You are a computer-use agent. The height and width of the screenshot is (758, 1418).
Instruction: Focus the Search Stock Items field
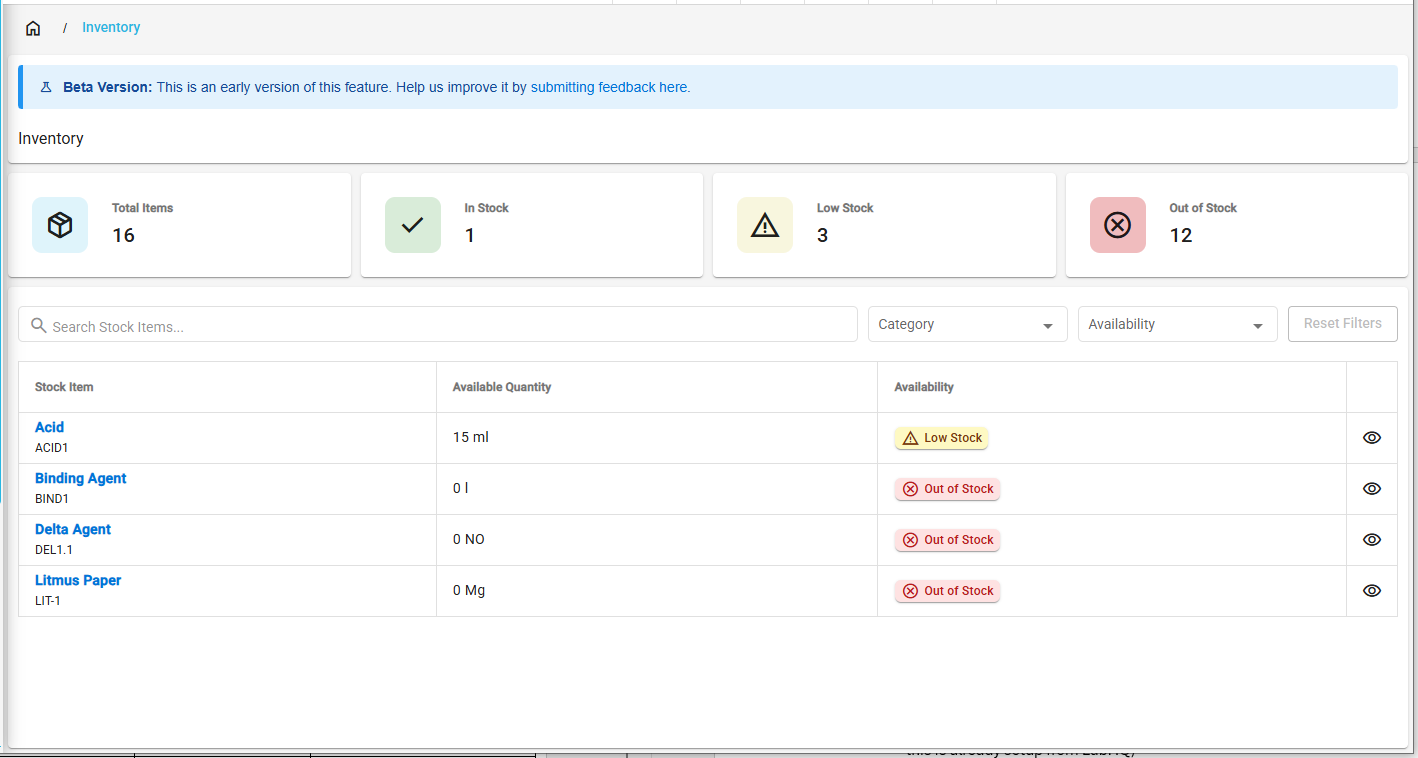click(x=438, y=324)
